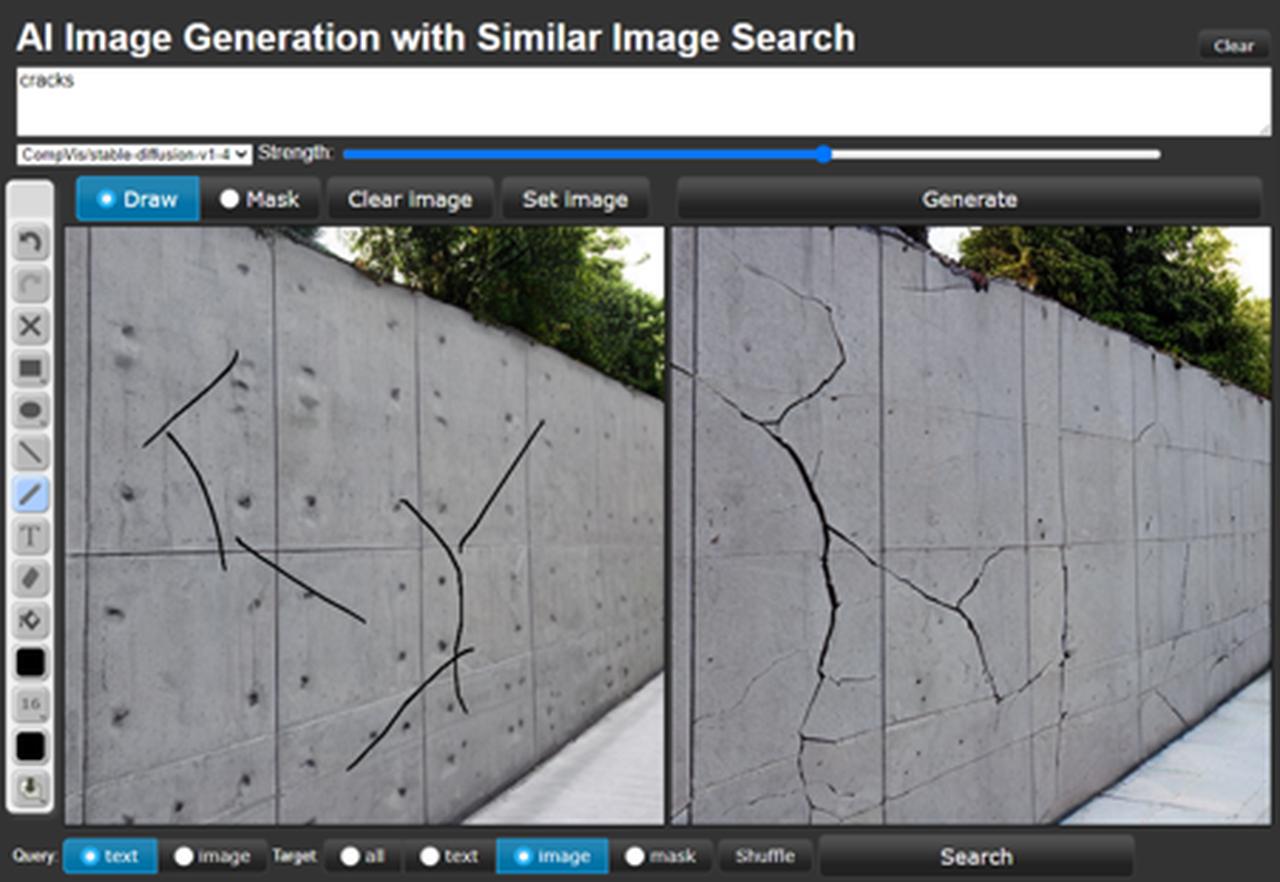Set search Target to all
The height and width of the screenshot is (882, 1280).
coord(362,856)
